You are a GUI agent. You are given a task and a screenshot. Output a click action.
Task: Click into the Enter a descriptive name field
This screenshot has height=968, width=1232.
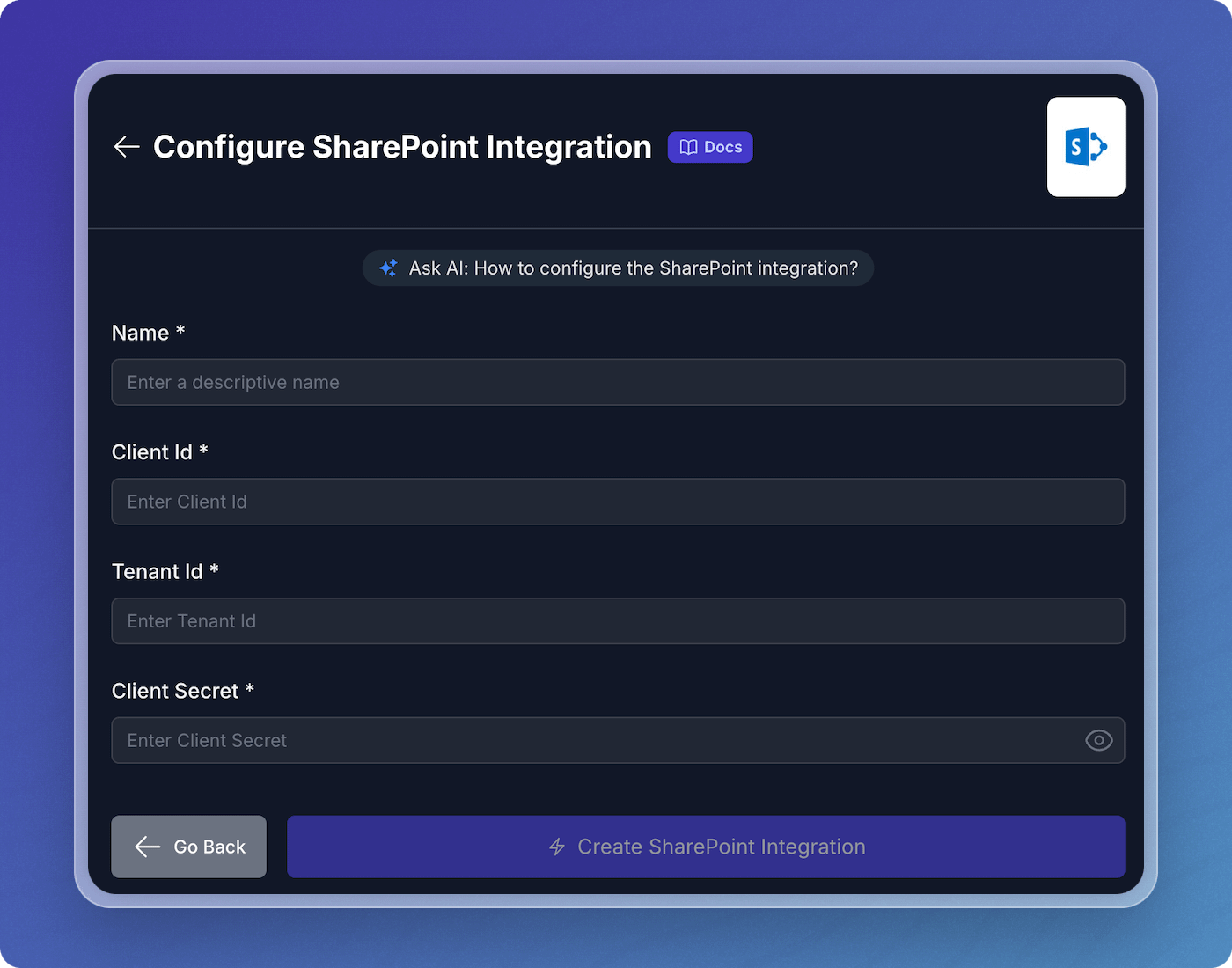point(618,382)
